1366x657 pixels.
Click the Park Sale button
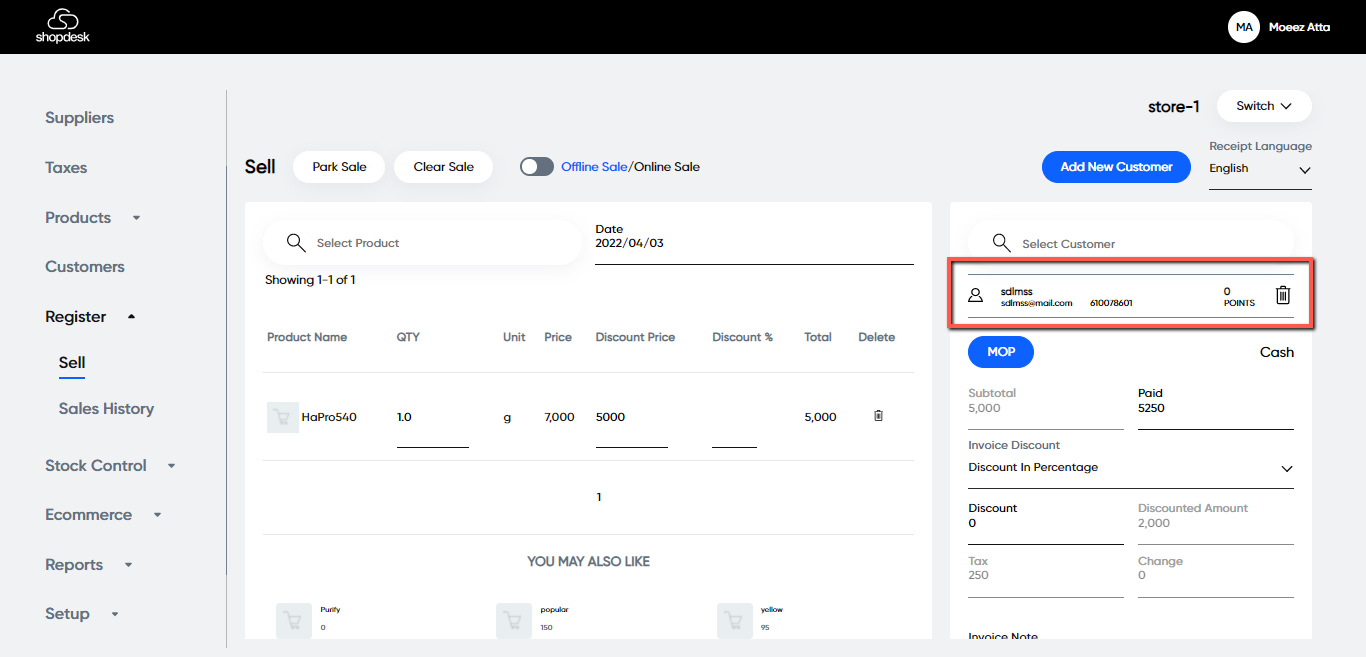coord(339,167)
